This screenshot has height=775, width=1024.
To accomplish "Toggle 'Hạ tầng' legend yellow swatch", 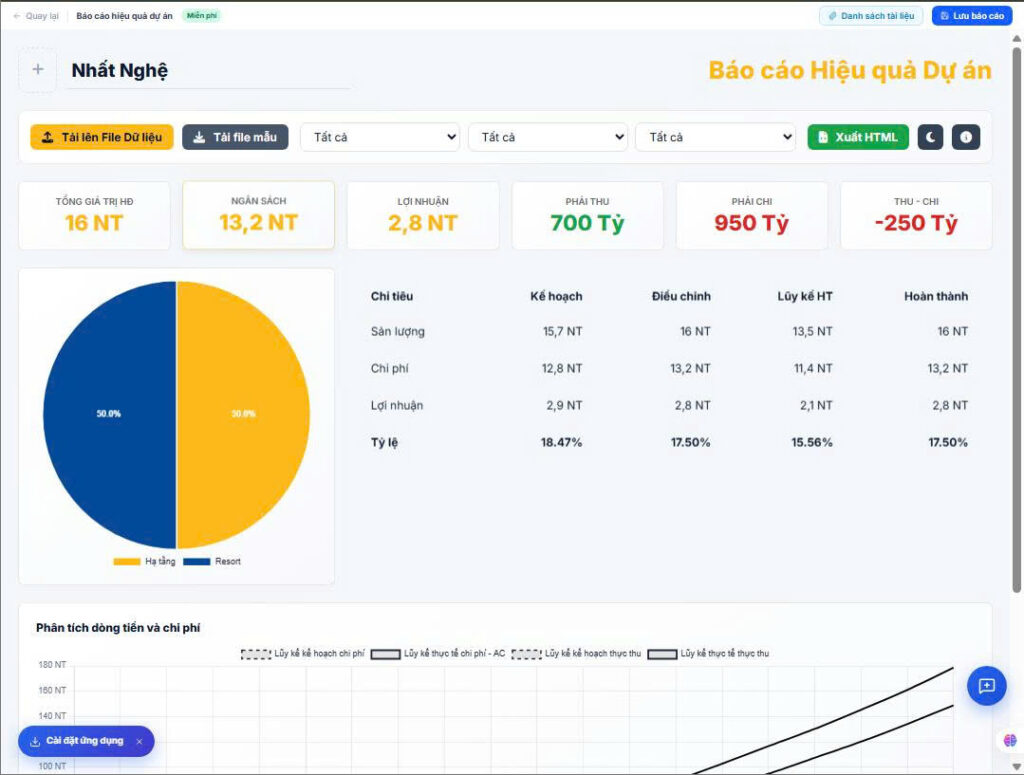I will tap(127, 561).
